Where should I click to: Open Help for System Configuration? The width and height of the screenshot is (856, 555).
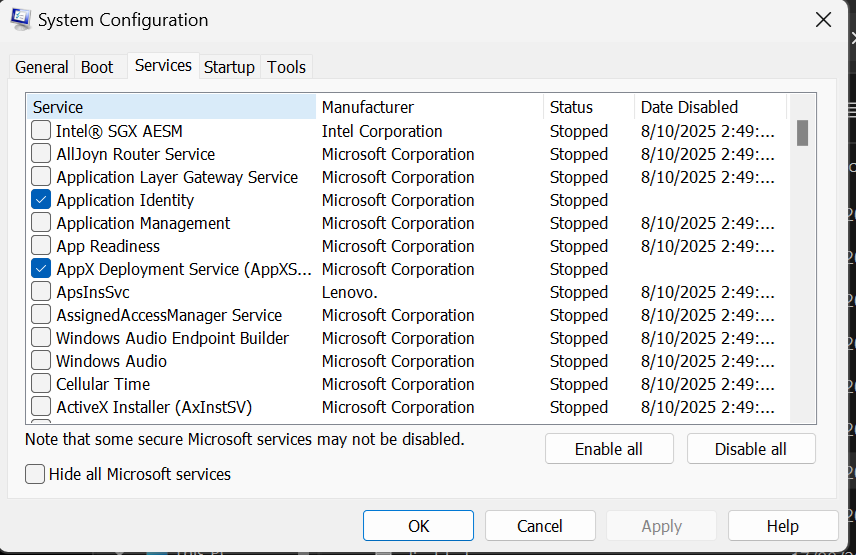point(783,526)
